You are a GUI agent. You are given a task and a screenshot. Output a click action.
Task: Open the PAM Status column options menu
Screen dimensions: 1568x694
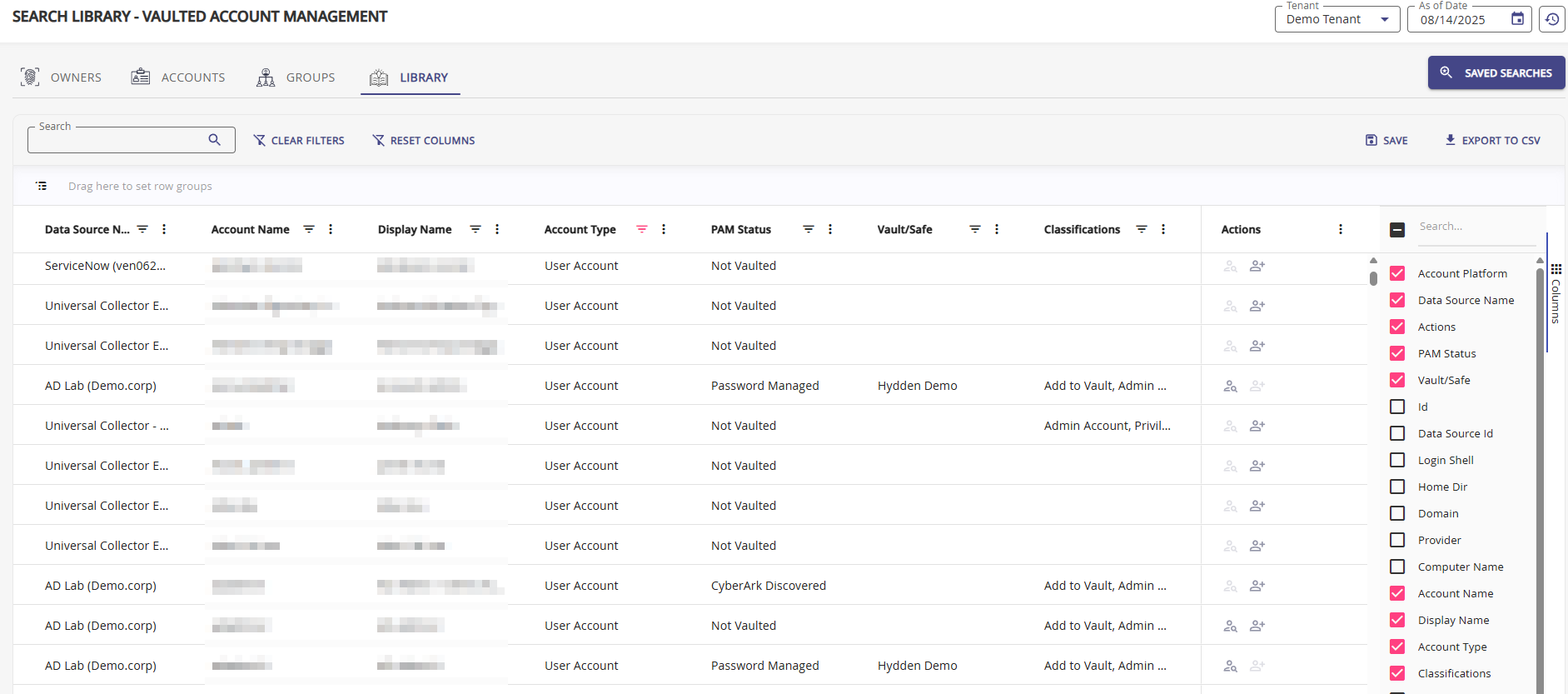click(x=830, y=229)
